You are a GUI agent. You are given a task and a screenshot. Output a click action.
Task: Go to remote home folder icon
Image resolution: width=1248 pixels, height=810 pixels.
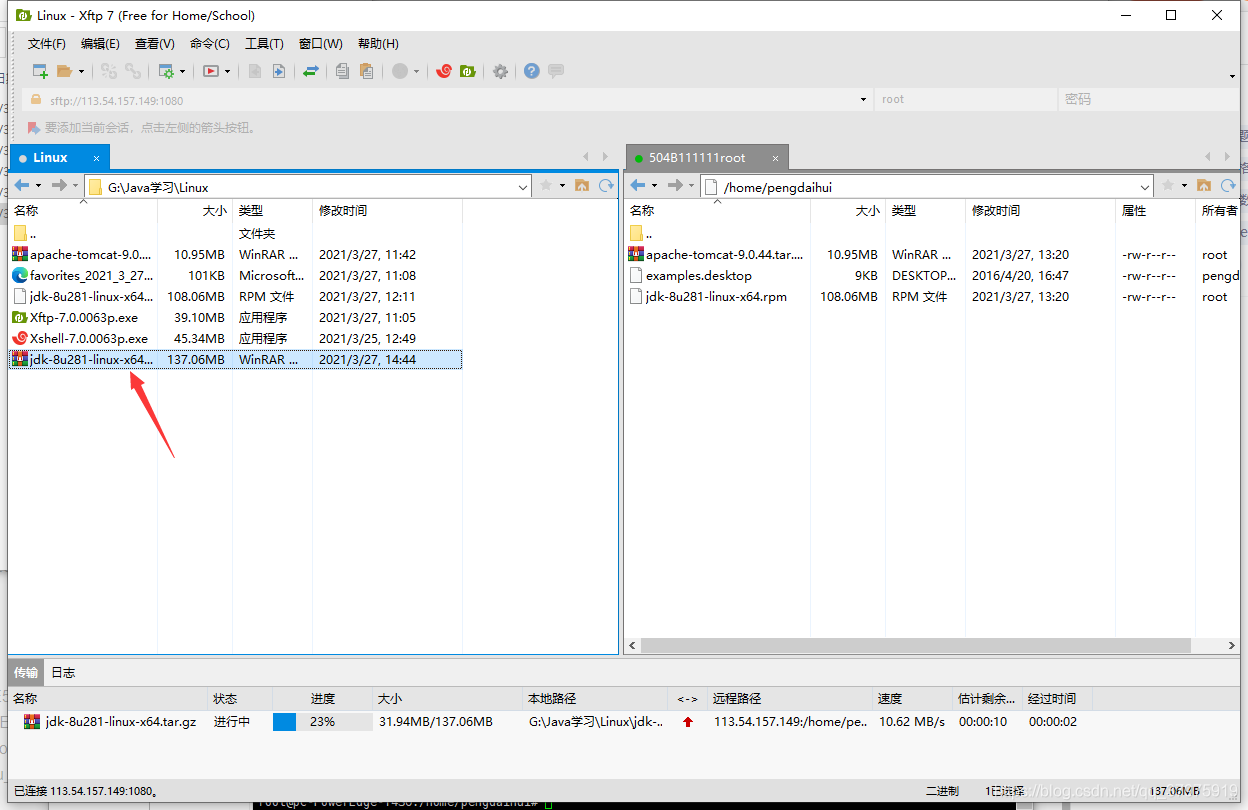(x=1204, y=186)
